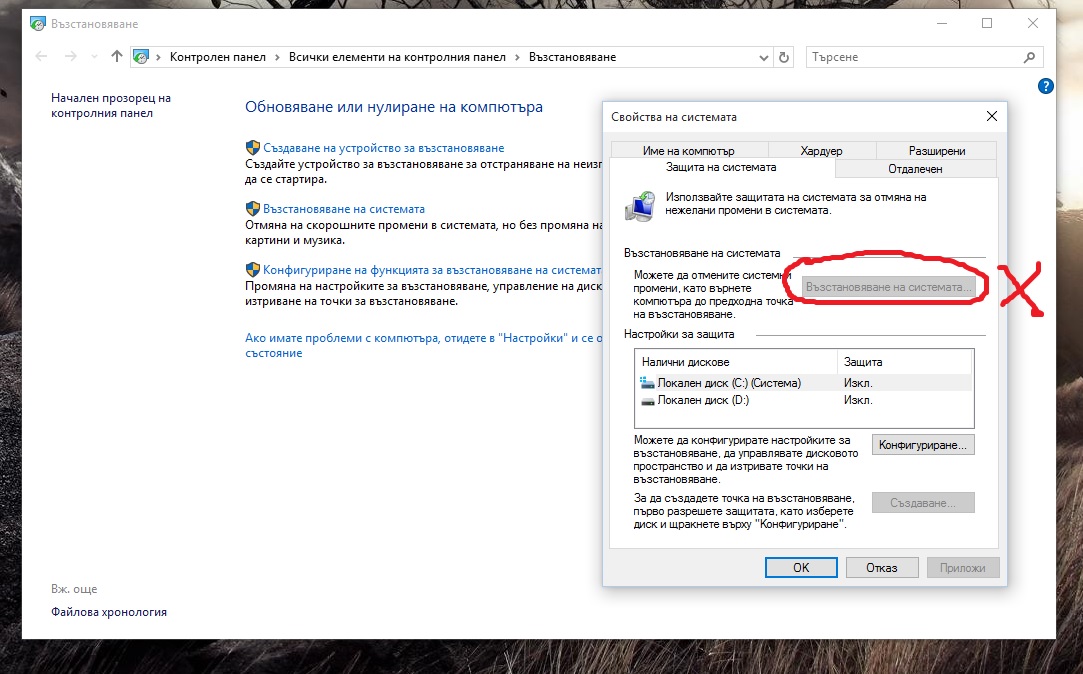This screenshot has width=1083, height=674.
Task: Click the shield icon beside Създаване на устройство
Action: [x=253, y=147]
